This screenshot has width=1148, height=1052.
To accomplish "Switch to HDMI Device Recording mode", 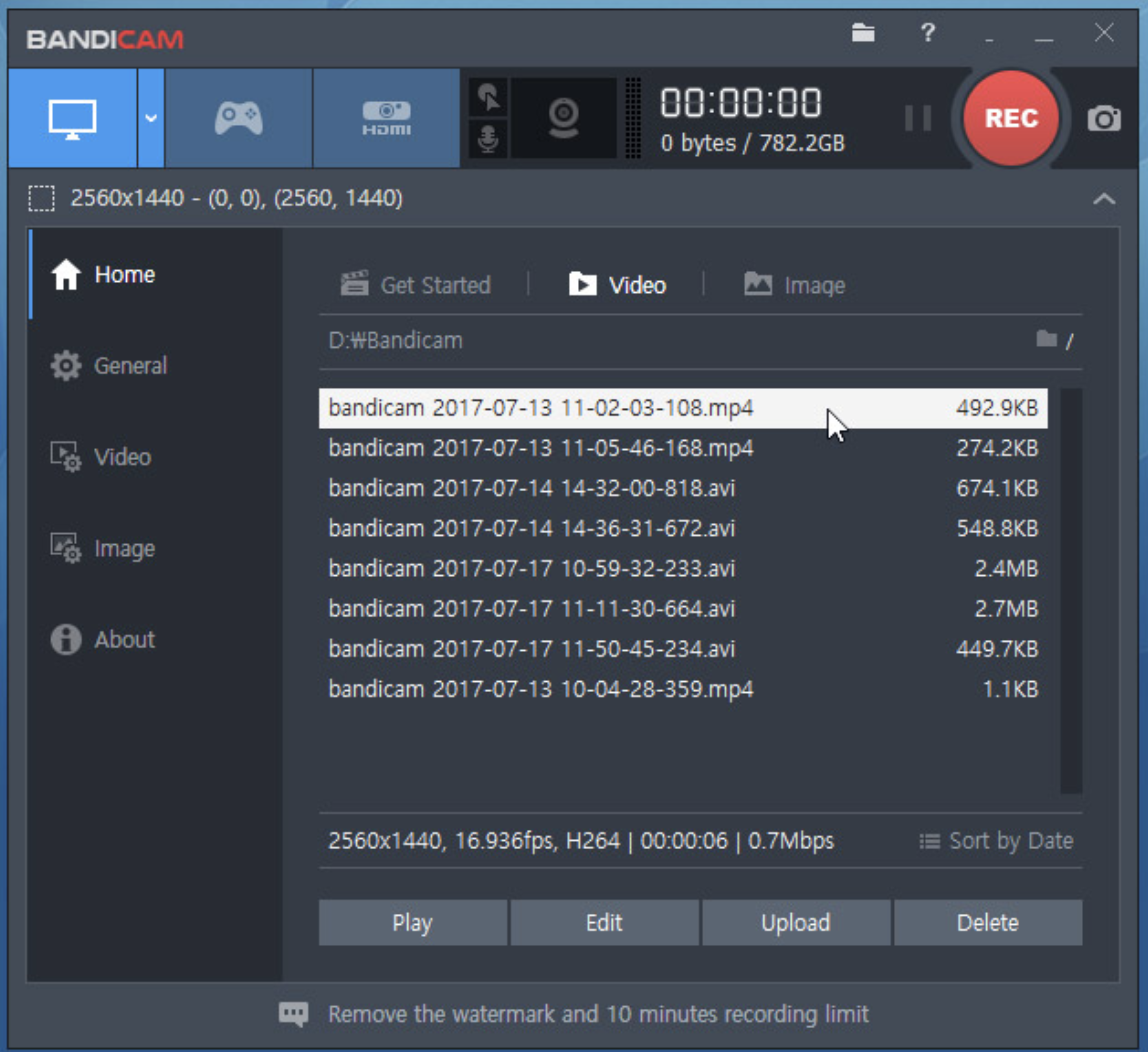I will point(387,119).
